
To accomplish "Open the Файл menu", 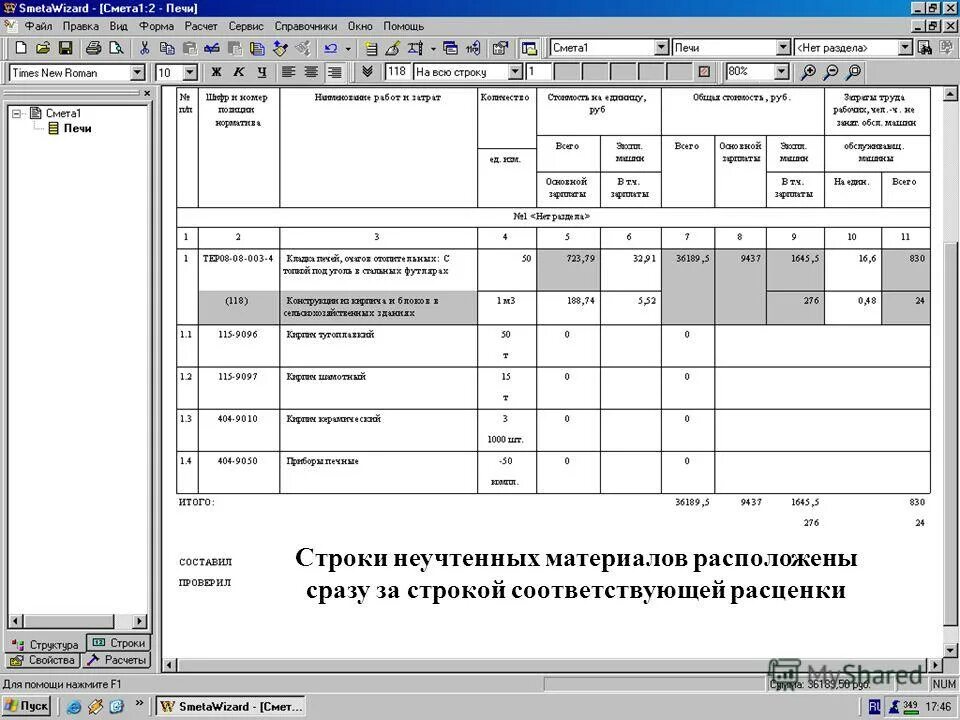I will pyautogui.click(x=39, y=26).
